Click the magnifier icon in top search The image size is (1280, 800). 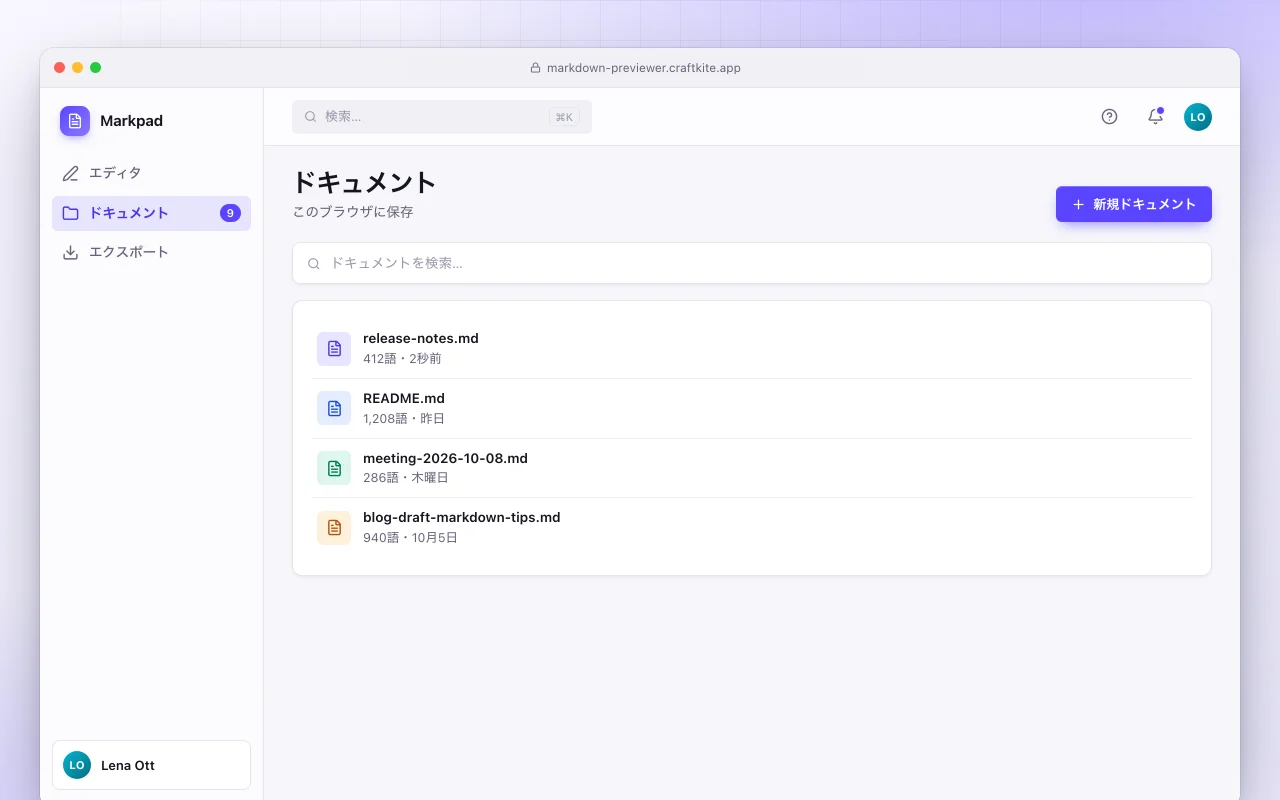point(310,117)
